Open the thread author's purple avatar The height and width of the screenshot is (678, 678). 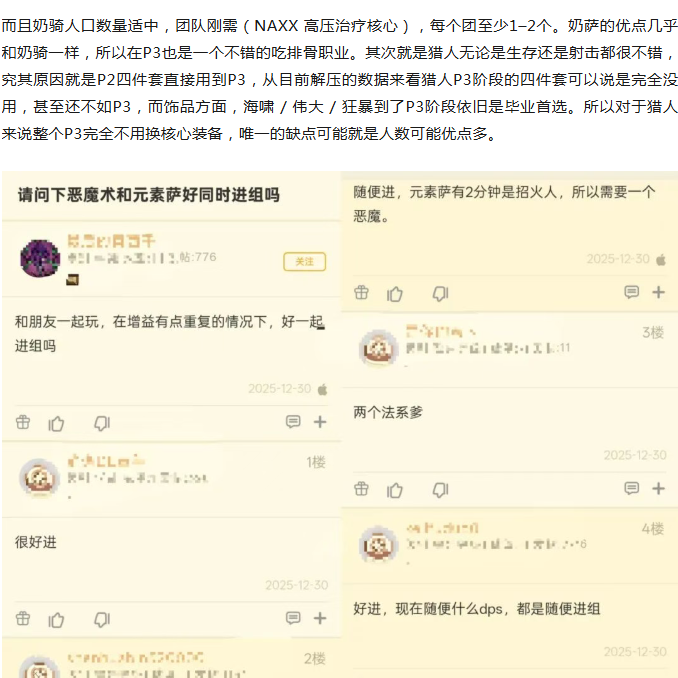[40, 259]
